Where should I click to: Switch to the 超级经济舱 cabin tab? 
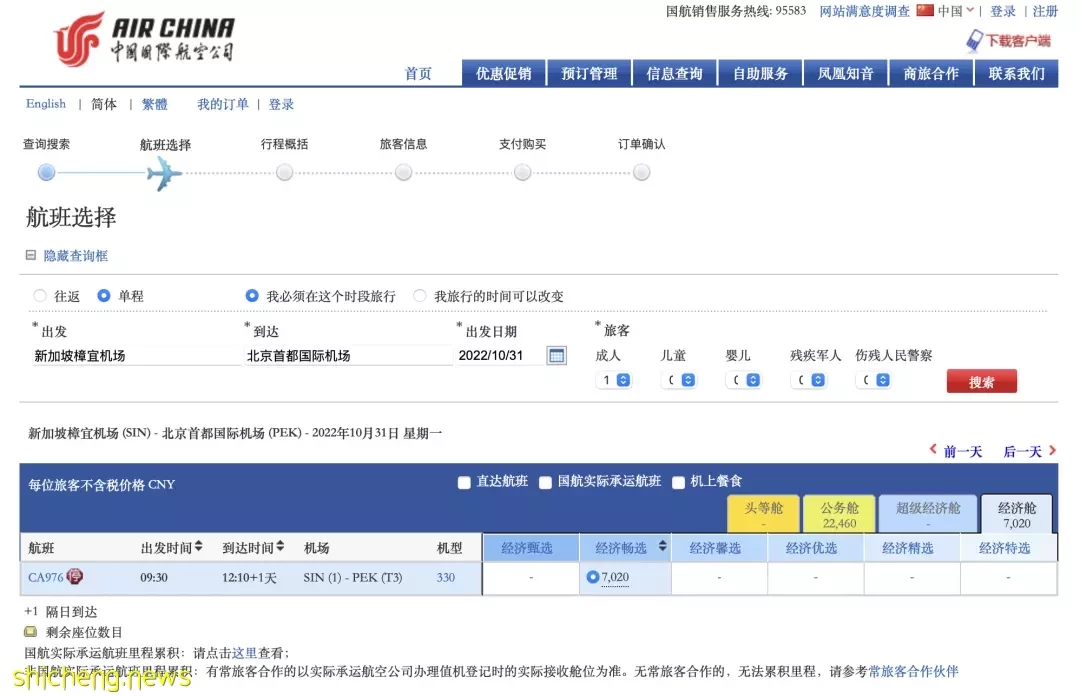pyautogui.click(x=928, y=514)
